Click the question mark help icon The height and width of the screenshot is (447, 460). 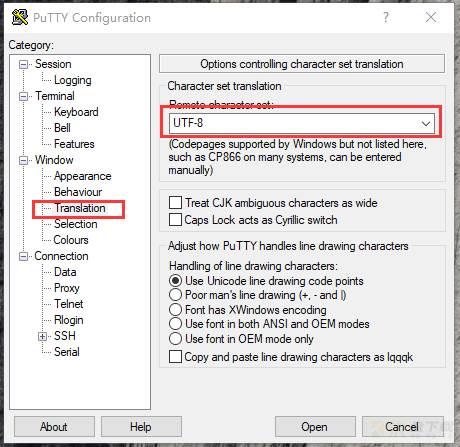pos(386,17)
